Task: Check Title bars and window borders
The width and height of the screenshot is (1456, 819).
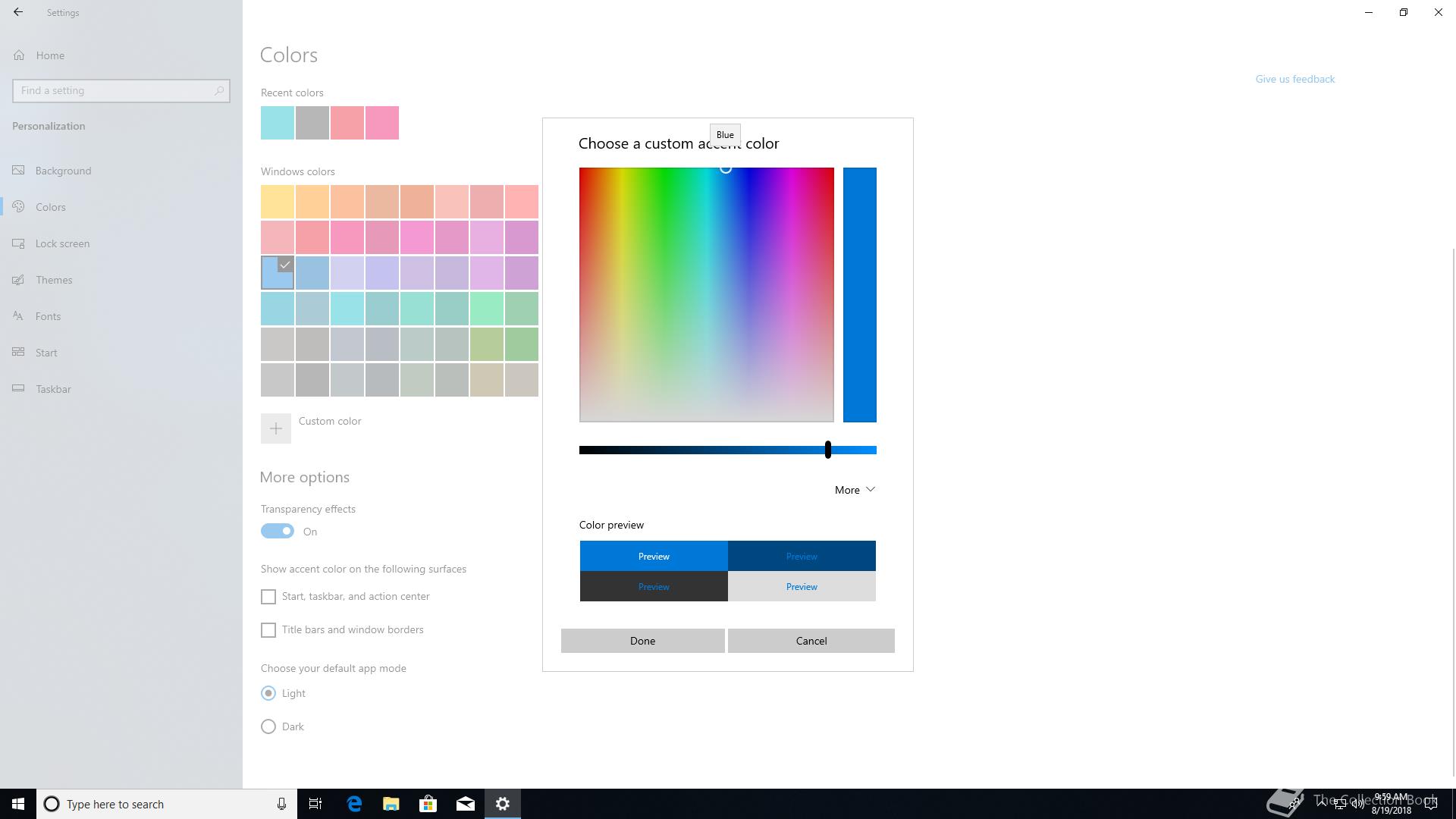Action: pos(268,630)
